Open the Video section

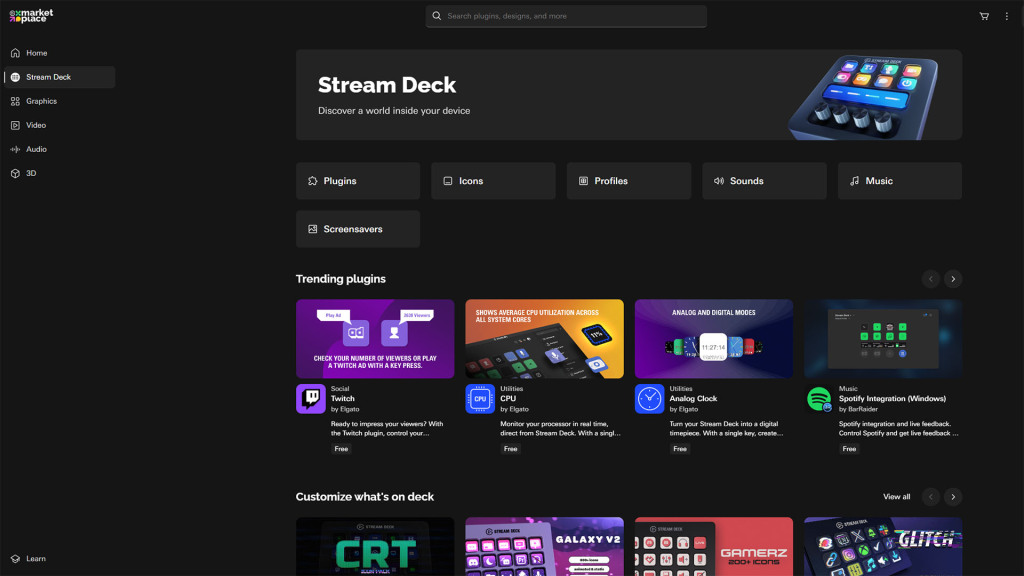(x=59, y=125)
